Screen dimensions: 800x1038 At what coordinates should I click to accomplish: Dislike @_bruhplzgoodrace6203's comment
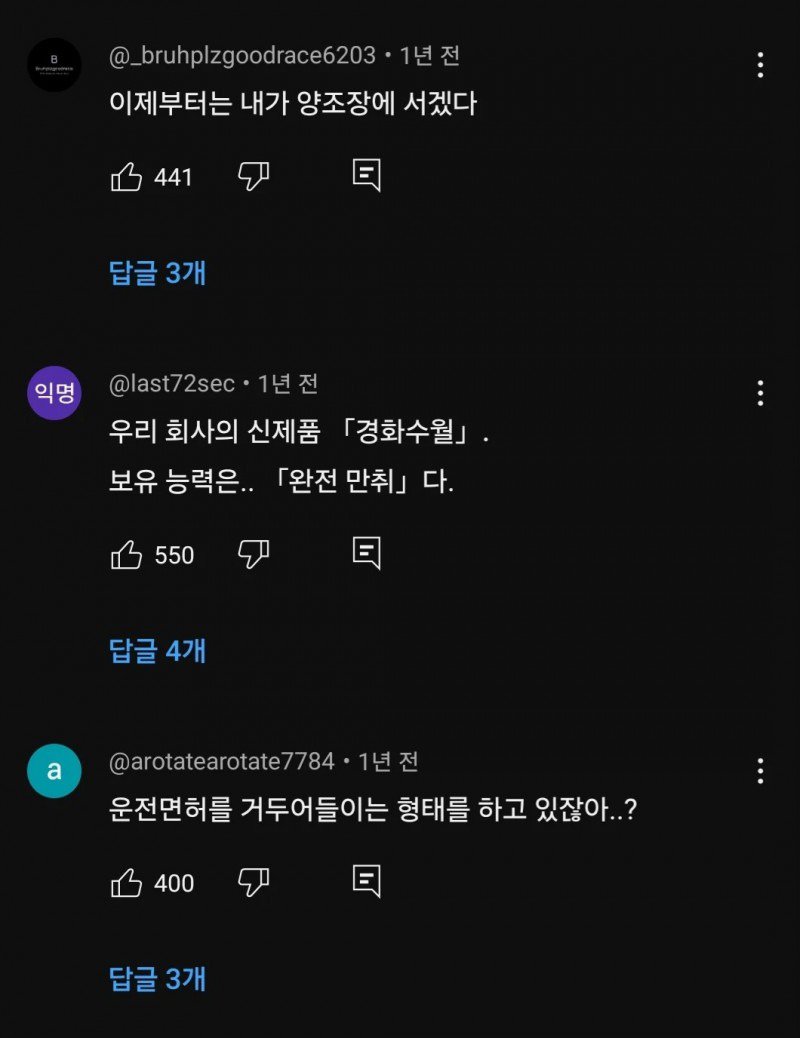click(x=253, y=177)
